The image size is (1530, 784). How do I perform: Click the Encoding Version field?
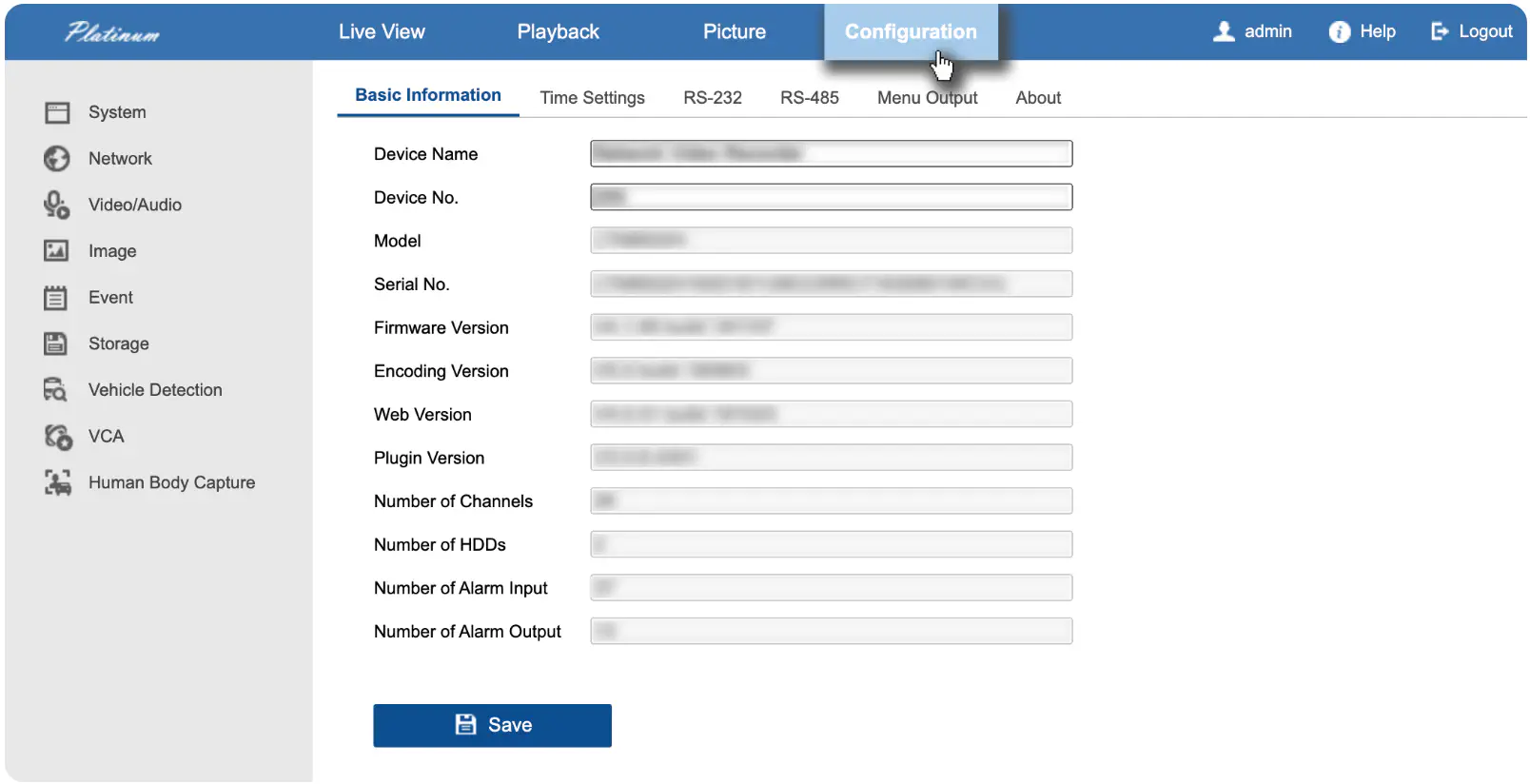click(832, 371)
